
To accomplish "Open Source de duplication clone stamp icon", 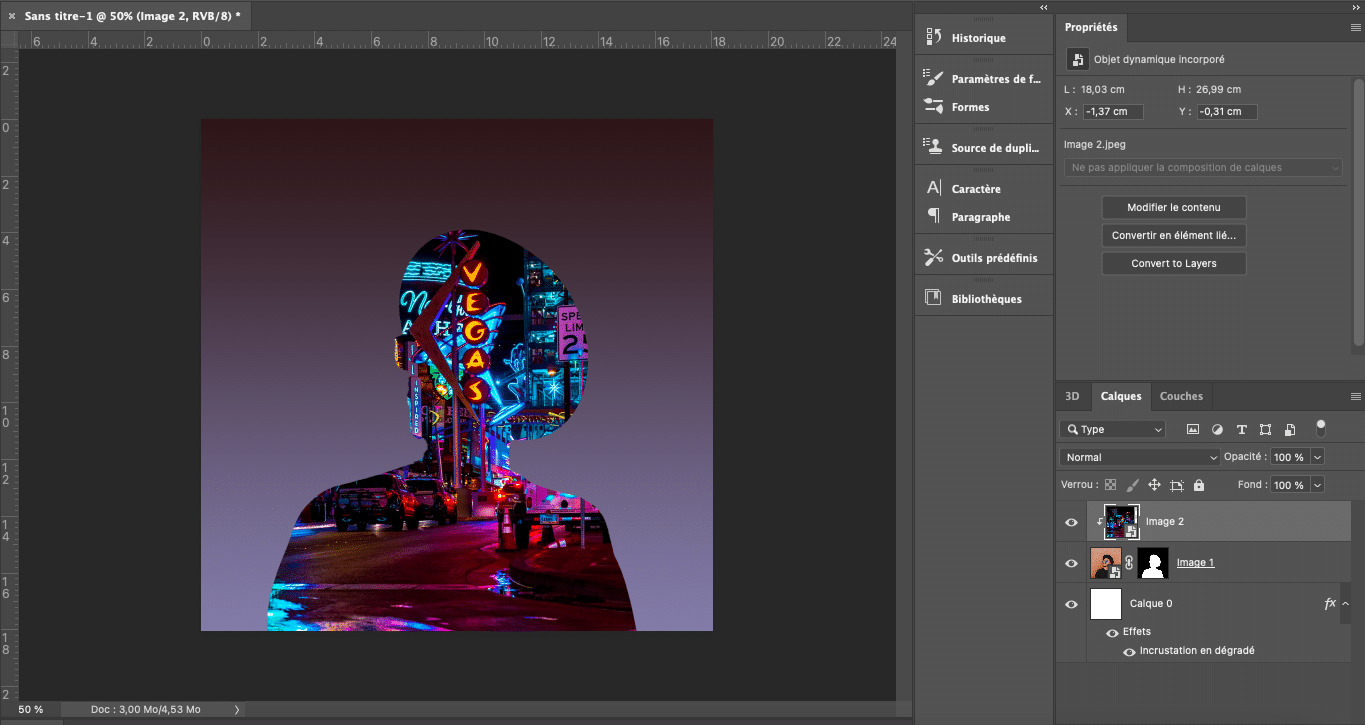I will [934, 147].
